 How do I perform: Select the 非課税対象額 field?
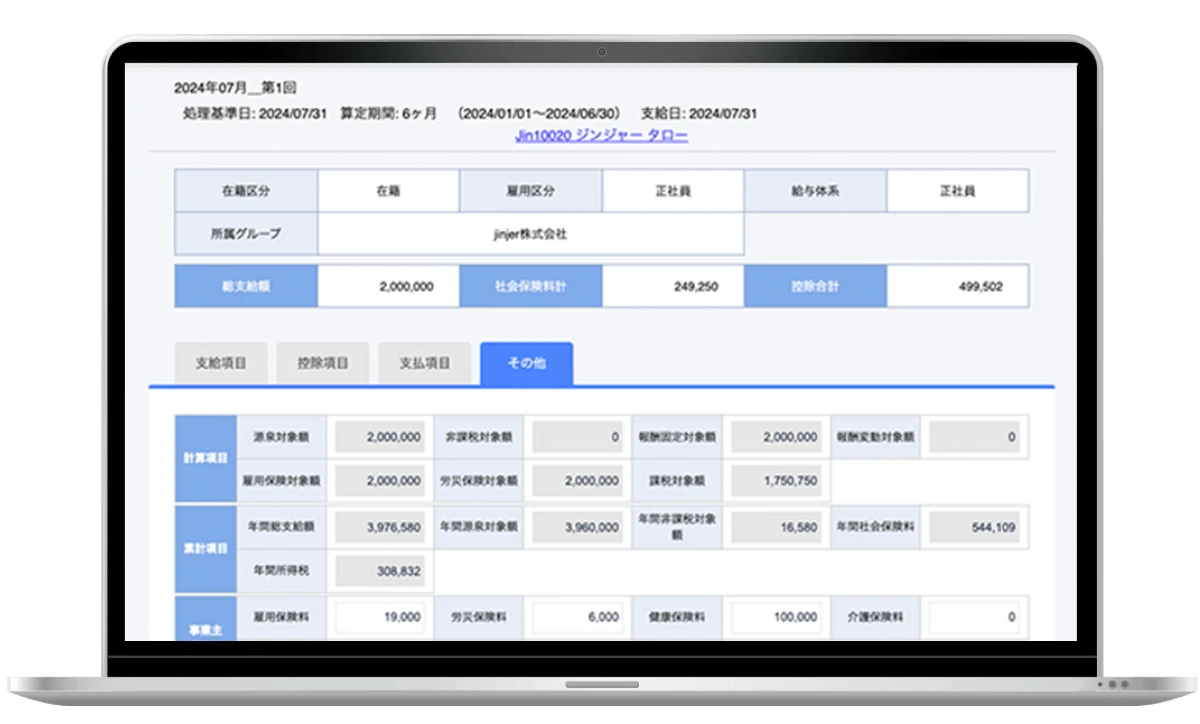pyautogui.click(x=577, y=437)
